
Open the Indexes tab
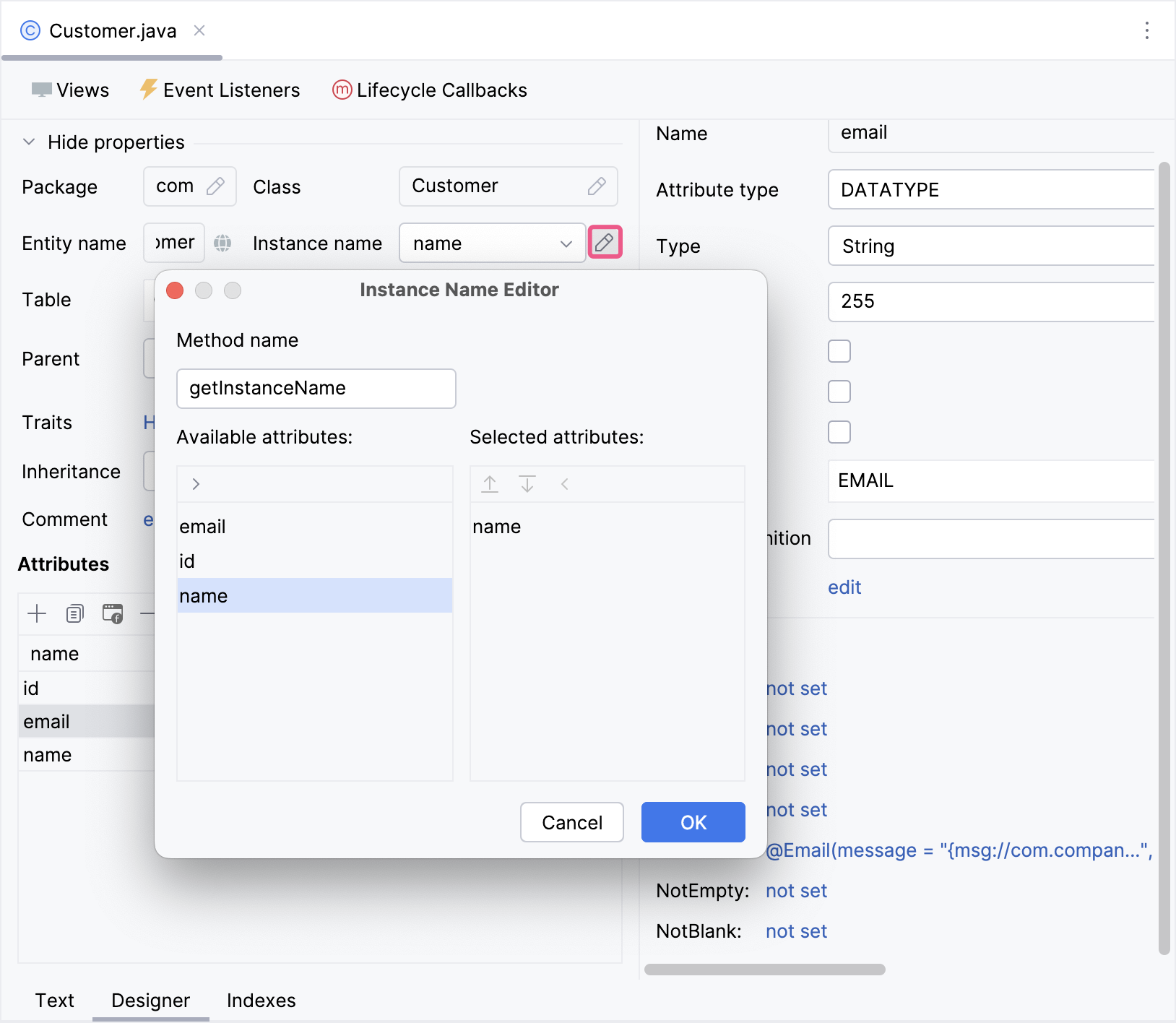pos(261,1001)
